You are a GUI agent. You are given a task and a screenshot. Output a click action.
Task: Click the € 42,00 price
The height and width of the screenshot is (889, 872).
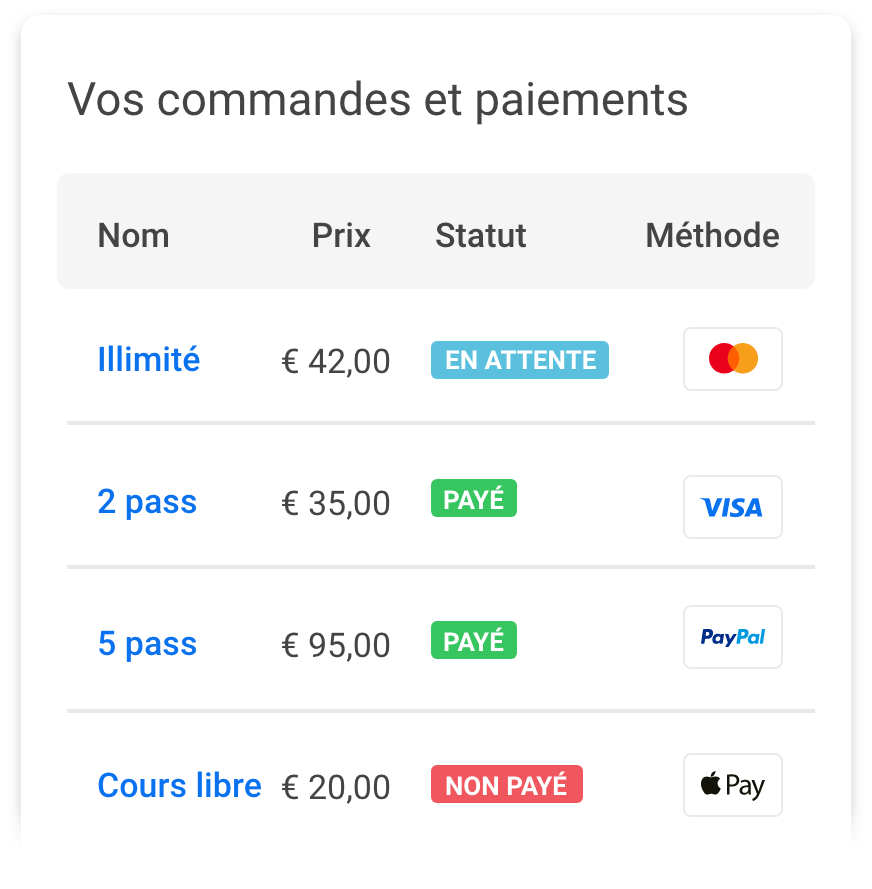336,361
